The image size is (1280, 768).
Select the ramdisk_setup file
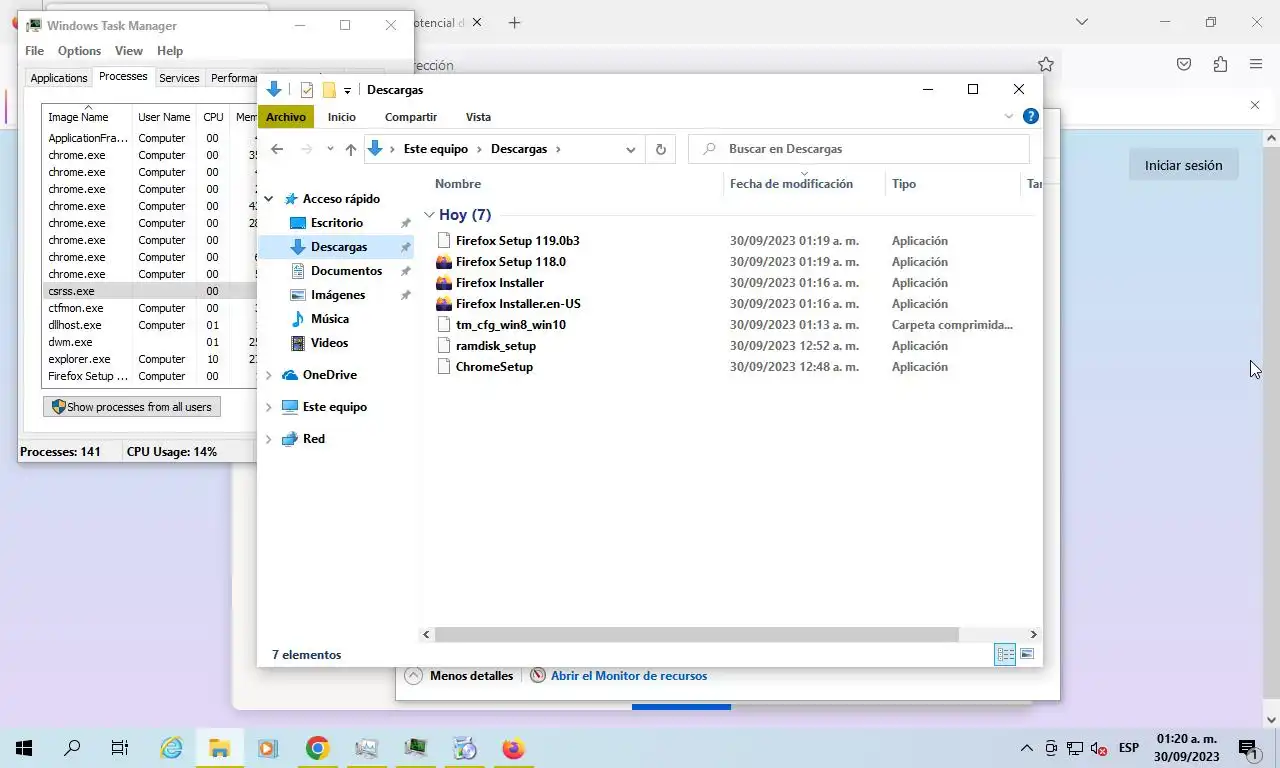496,346
